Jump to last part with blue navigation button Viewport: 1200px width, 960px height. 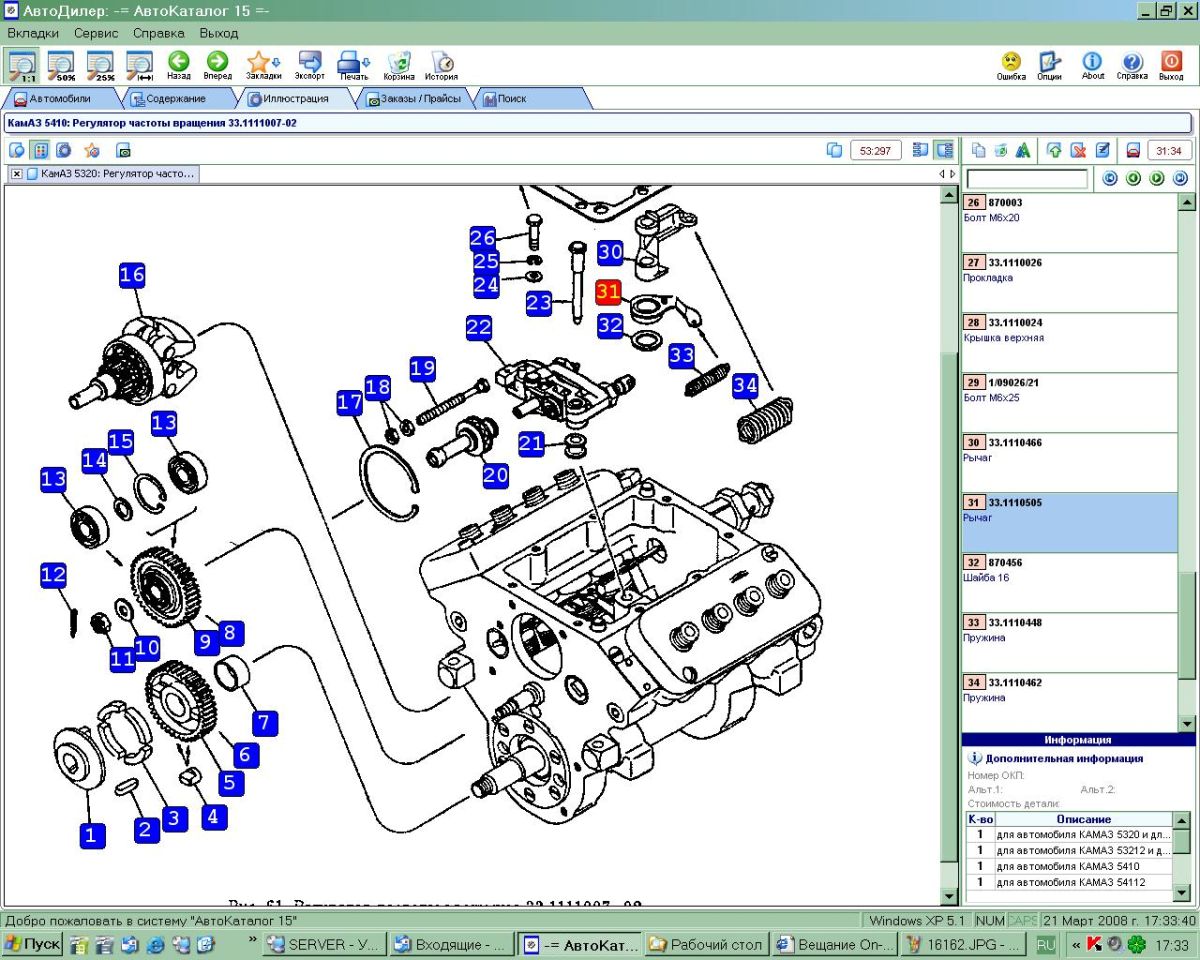[x=1180, y=179]
